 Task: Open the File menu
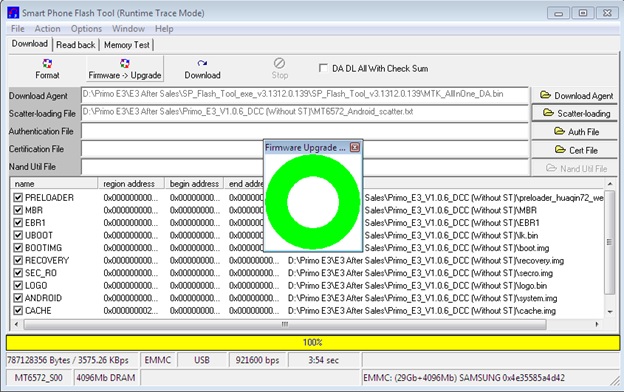tap(18, 29)
